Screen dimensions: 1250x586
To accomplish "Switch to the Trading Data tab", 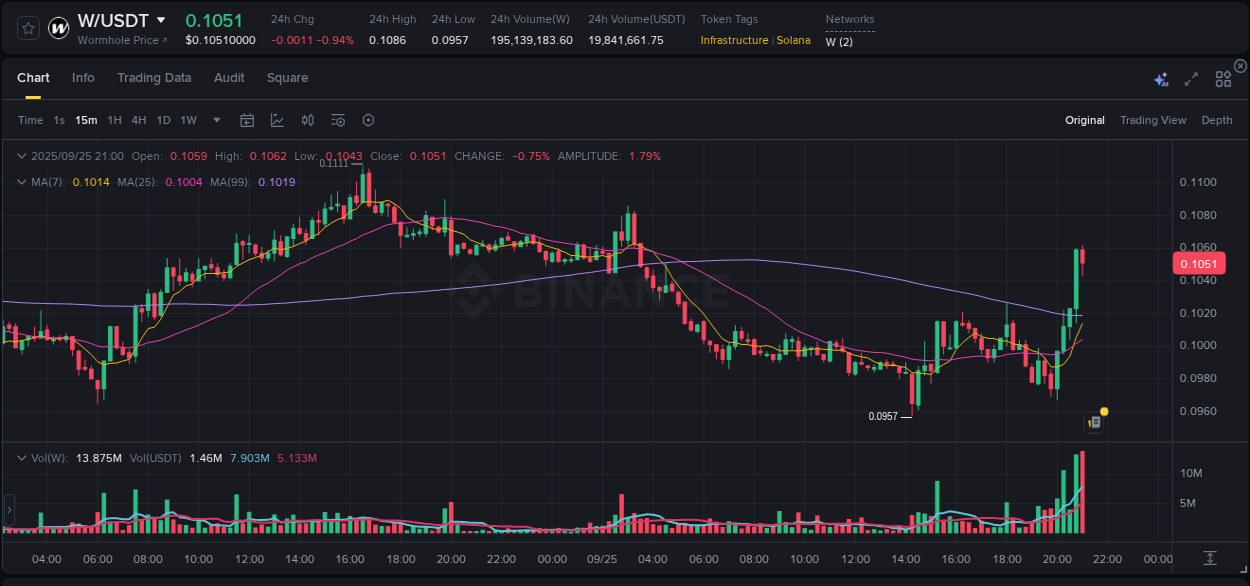I will (154, 77).
